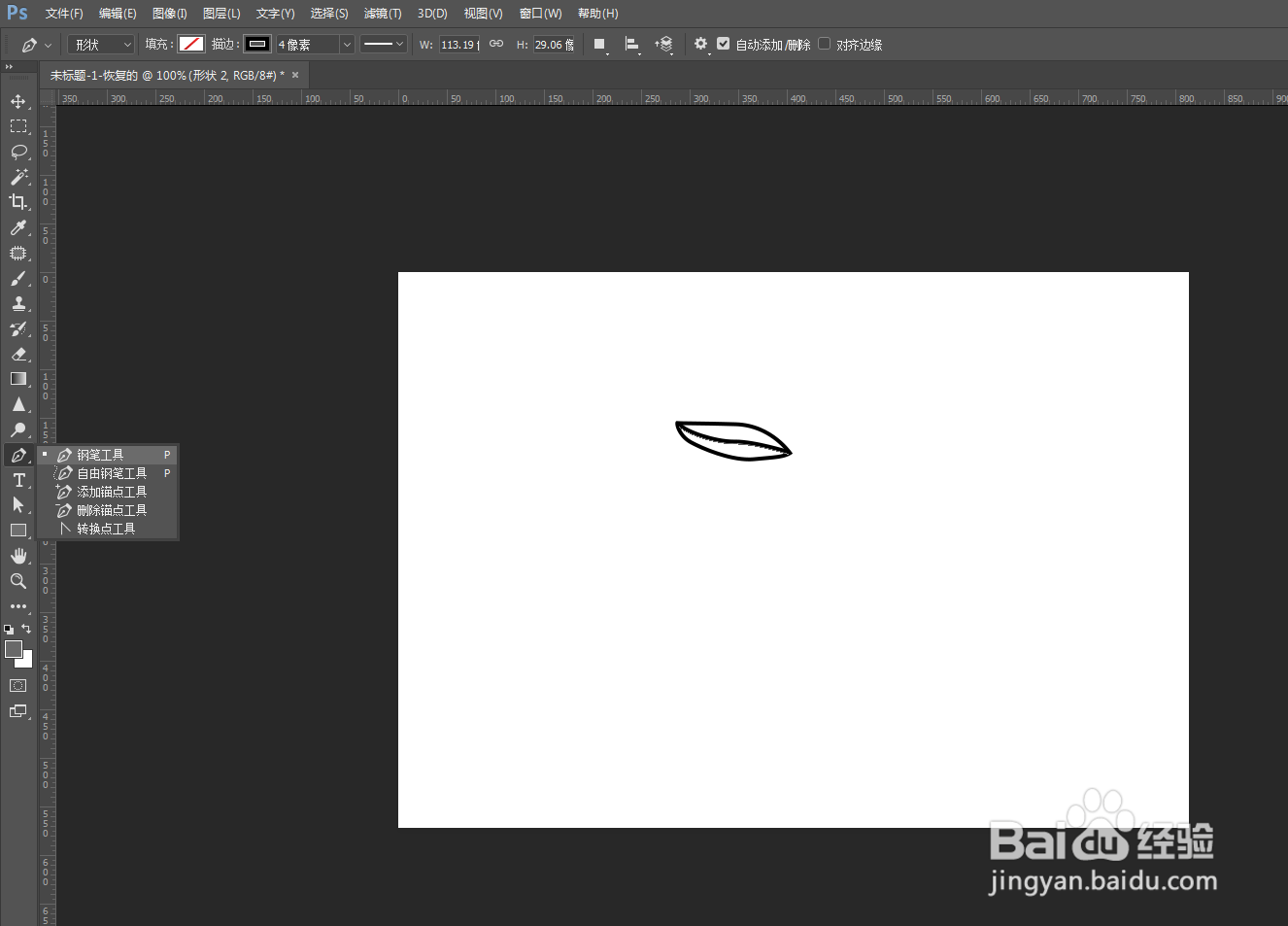
Task: Select the Horizontal Type tool
Action: [18, 480]
